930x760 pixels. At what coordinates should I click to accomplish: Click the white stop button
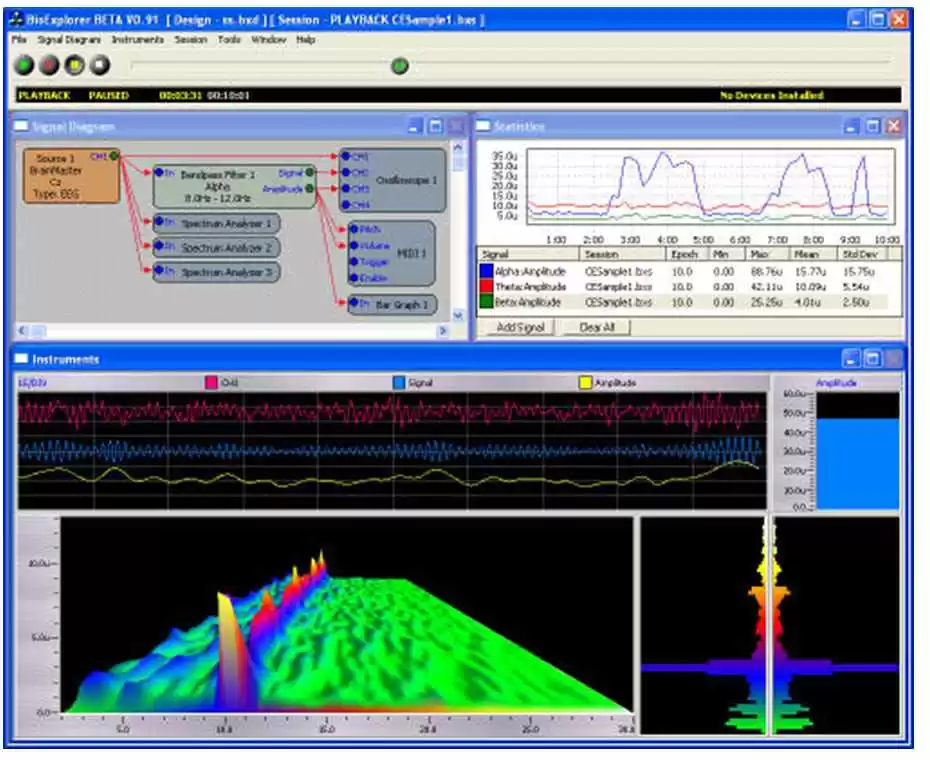pyautogui.click(x=100, y=65)
